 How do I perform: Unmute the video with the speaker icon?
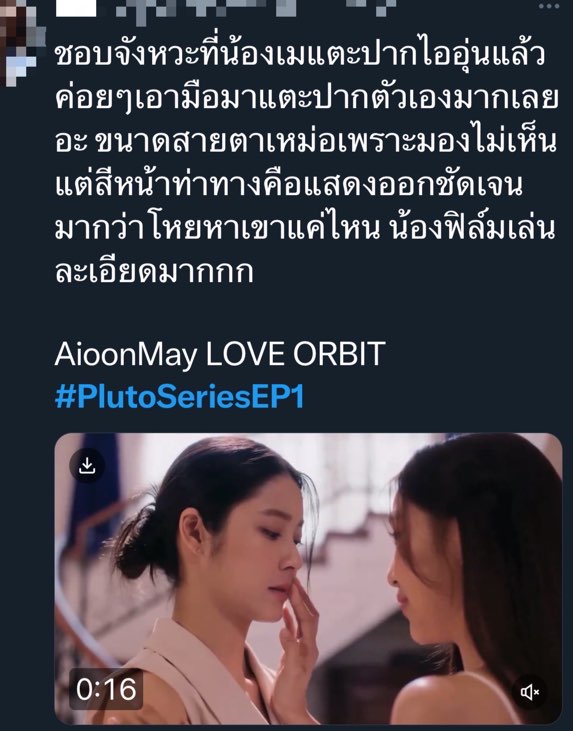click(529, 692)
